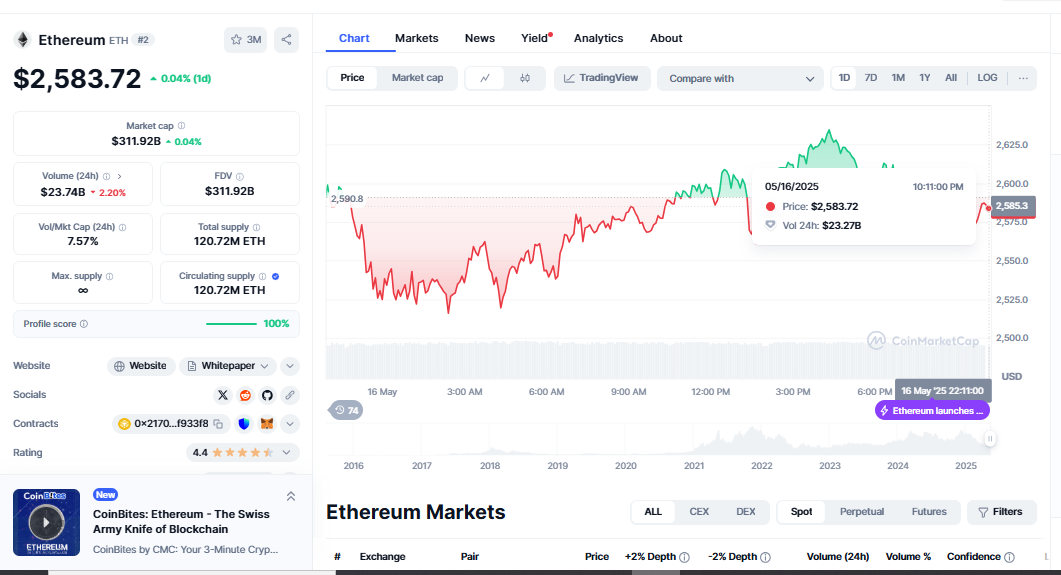This screenshot has height=575, width=1061.
Task: Open the Compare with dropdown
Action: [x=741, y=78]
